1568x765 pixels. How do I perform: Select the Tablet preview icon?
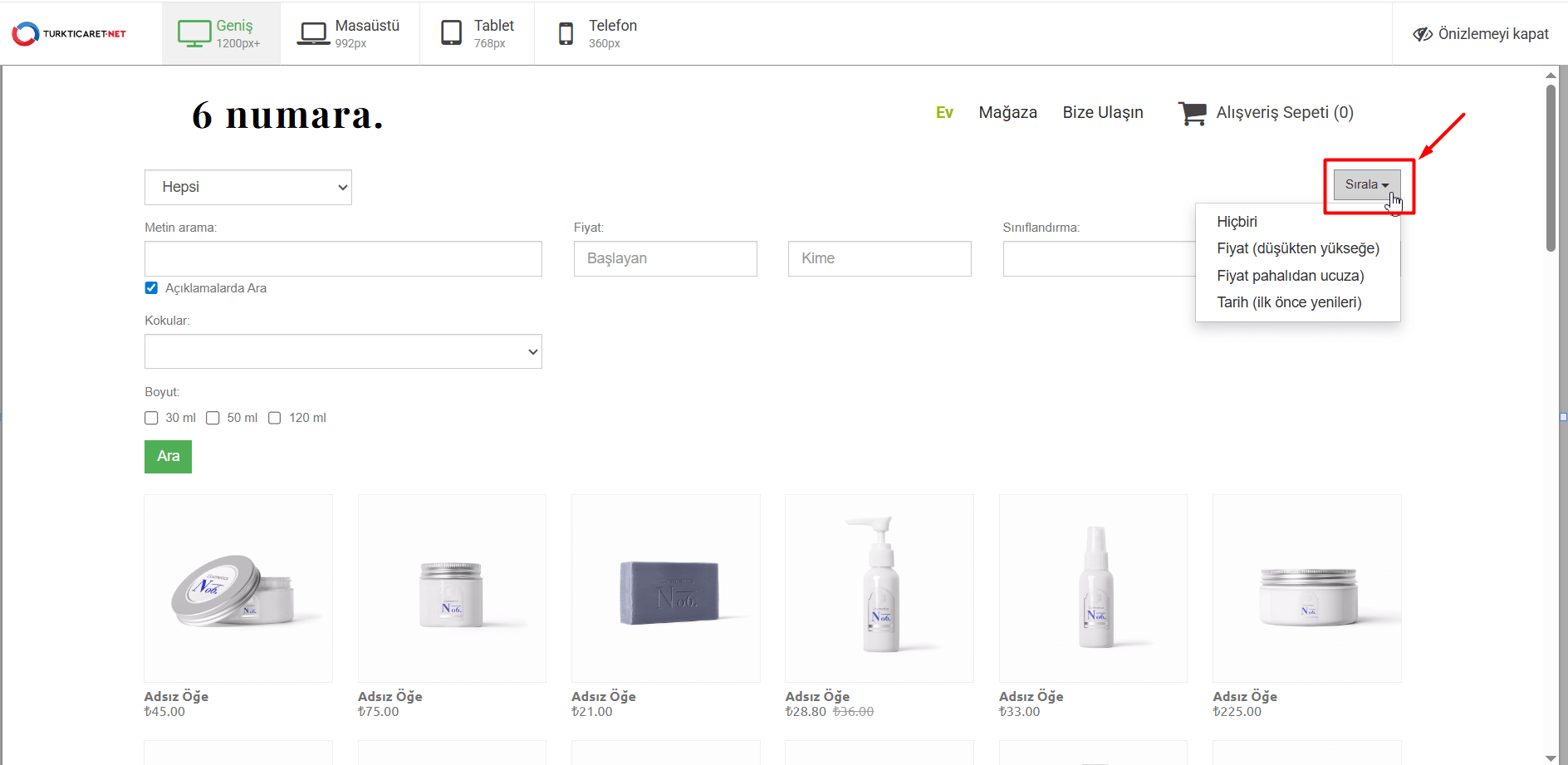click(x=451, y=33)
